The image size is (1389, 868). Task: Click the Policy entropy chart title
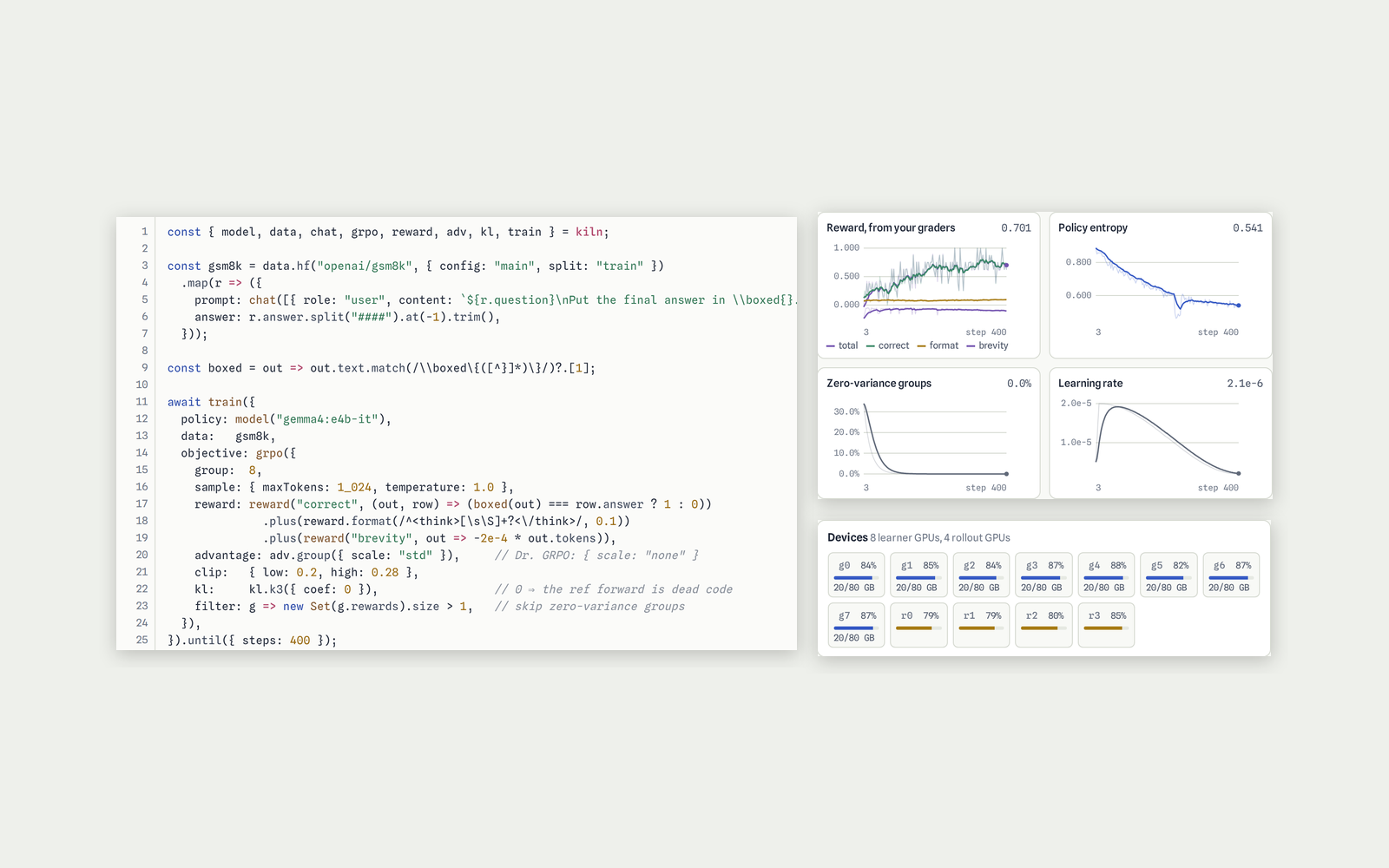pos(1093,227)
